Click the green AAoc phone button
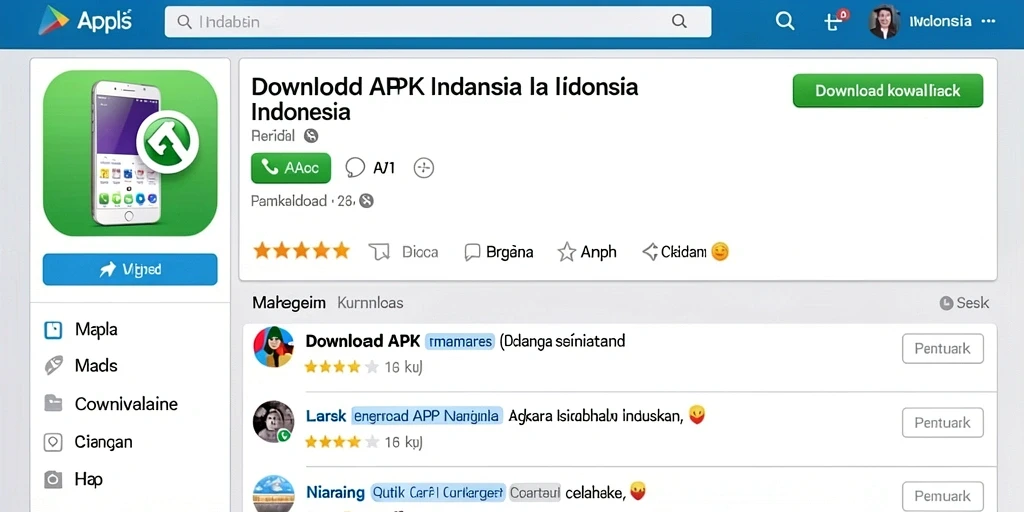Viewport: 1024px width, 512px height. (x=291, y=168)
